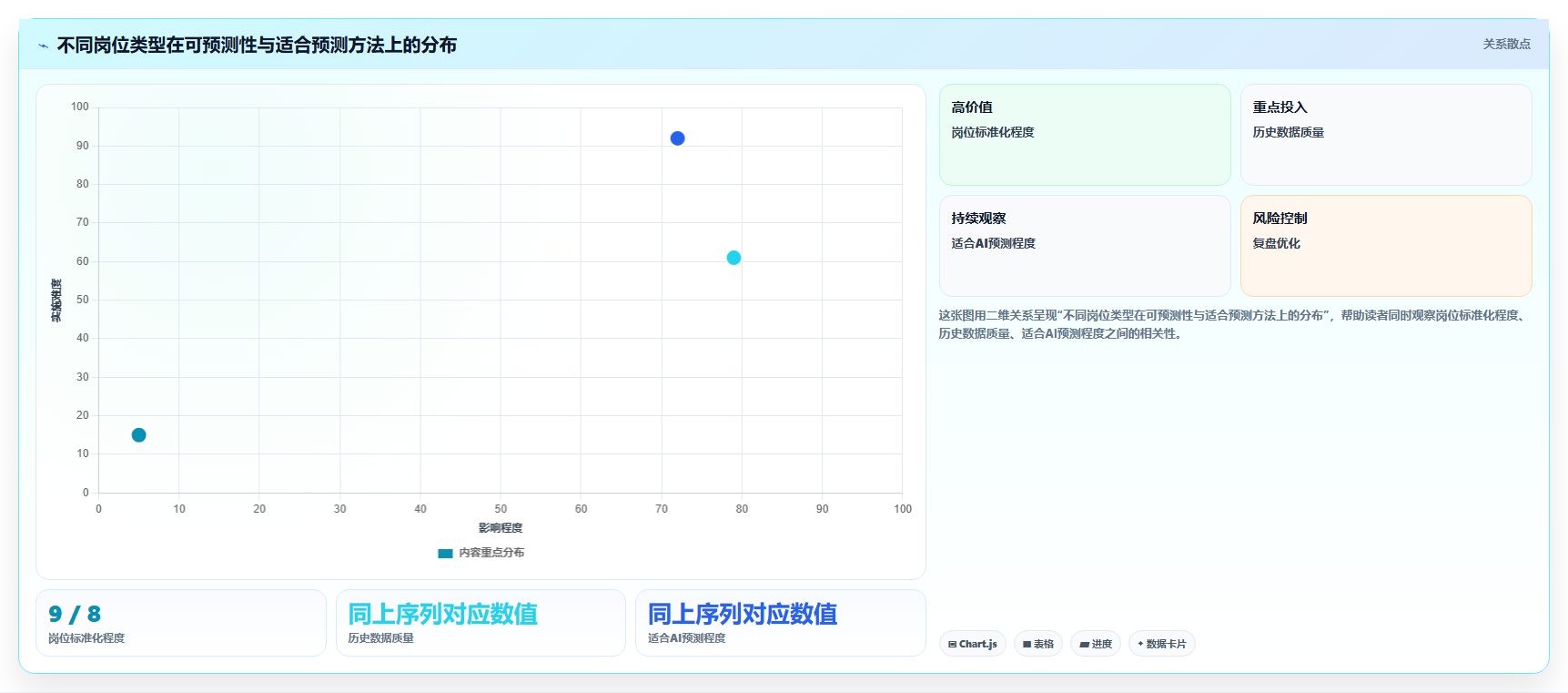Click the 影响程度 x-axis title

pyautogui.click(x=501, y=528)
